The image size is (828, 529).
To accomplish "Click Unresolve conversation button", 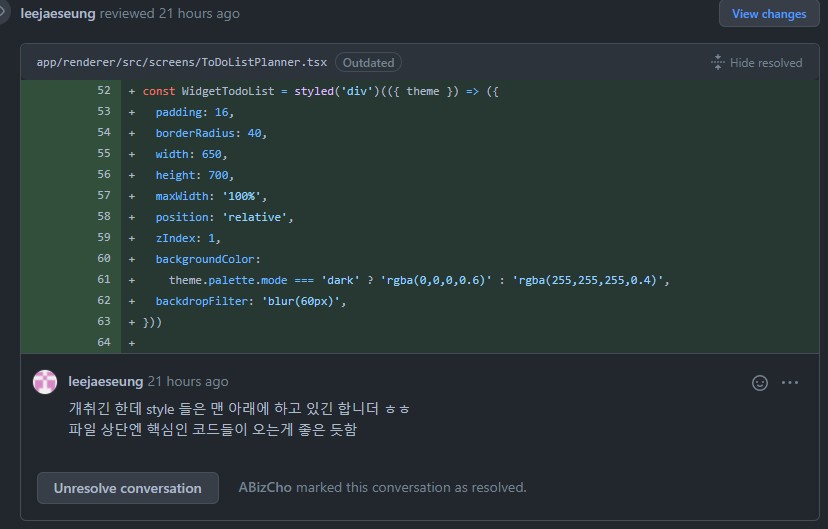I will pos(128,488).
